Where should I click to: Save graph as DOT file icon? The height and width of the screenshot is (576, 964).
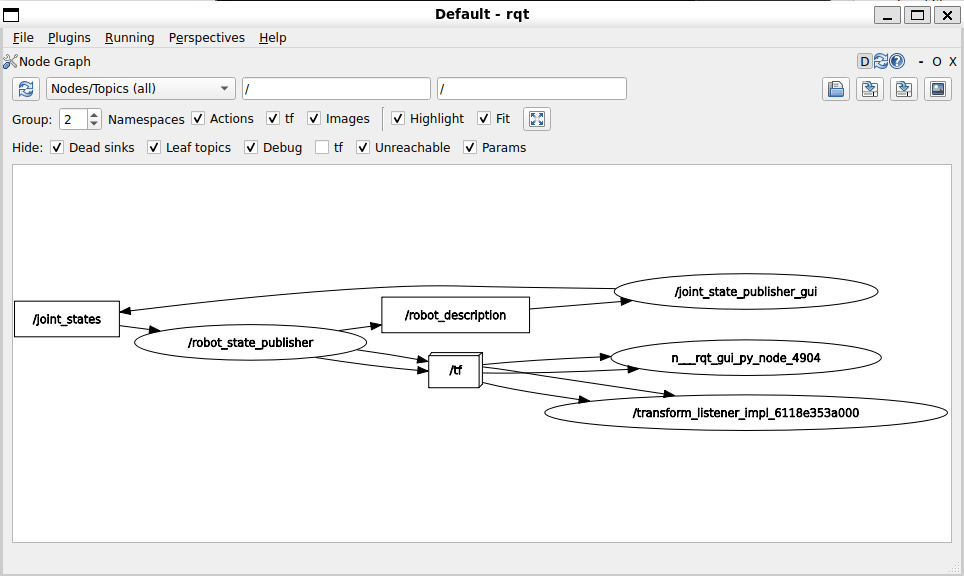(x=870, y=89)
